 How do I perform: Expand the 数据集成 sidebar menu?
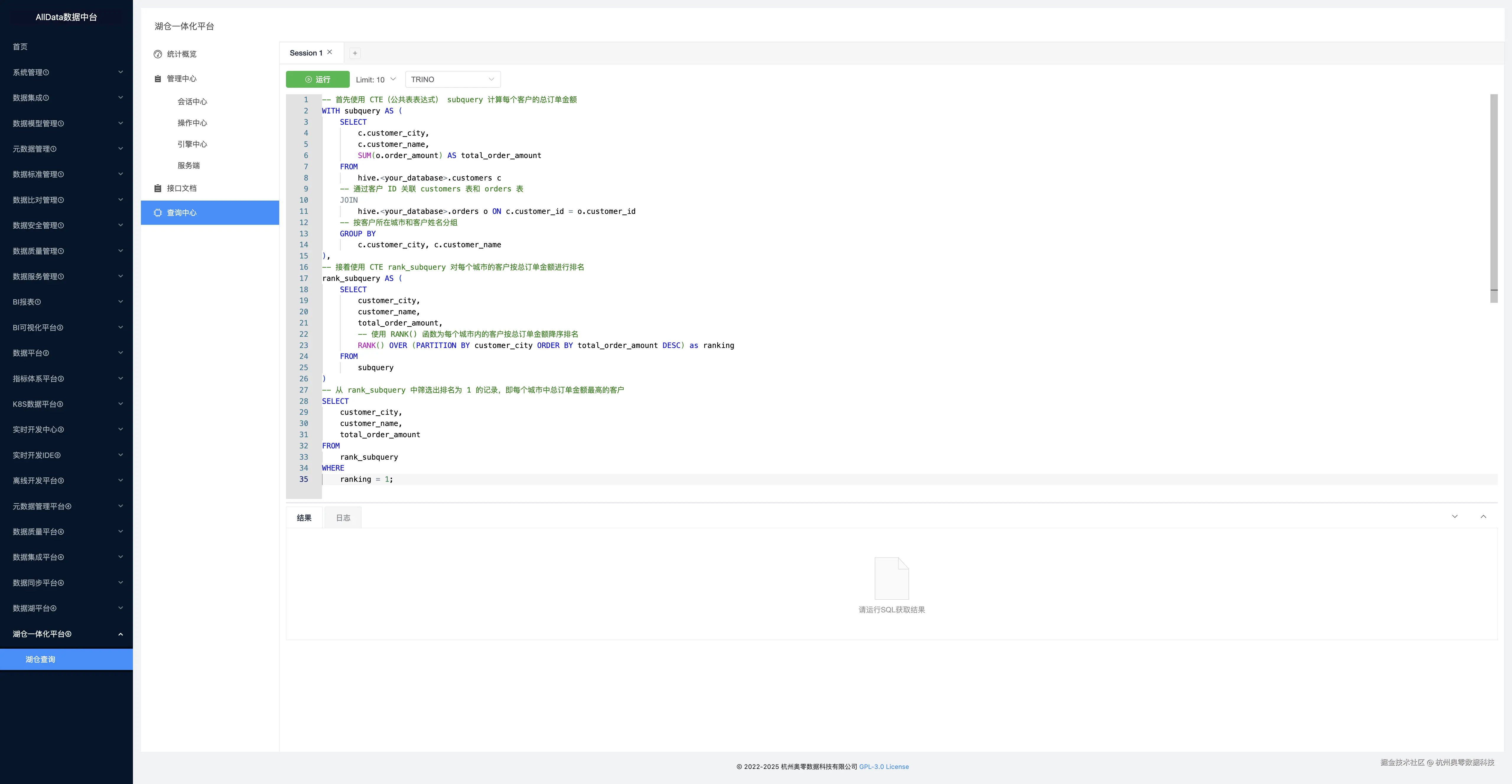(66, 98)
